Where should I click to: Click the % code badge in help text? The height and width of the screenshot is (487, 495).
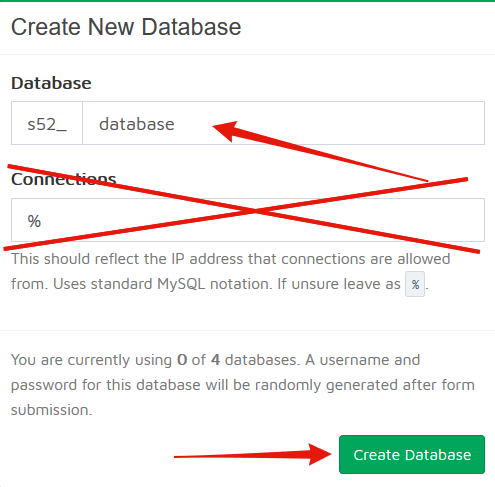pos(415,284)
